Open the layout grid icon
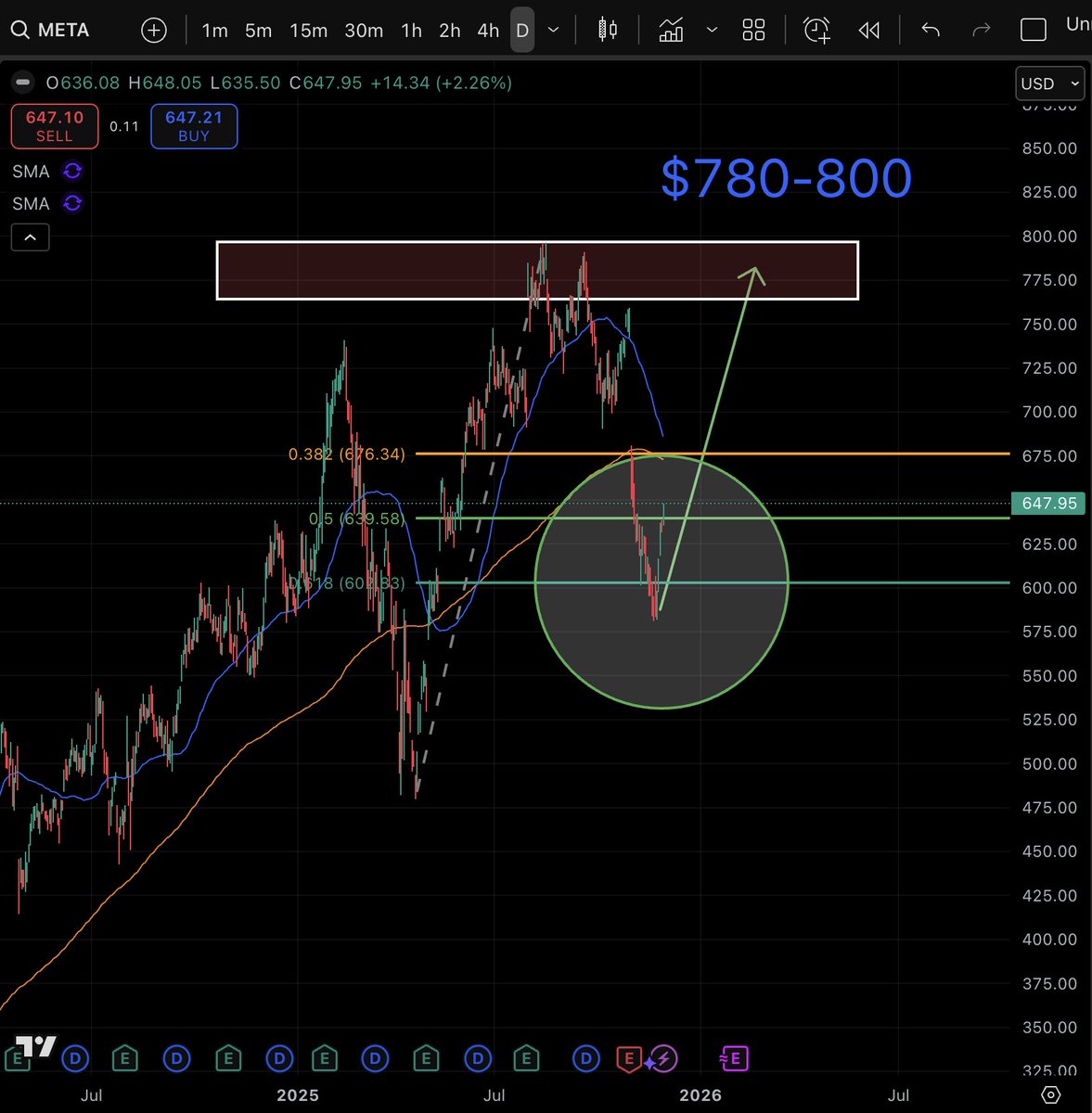This screenshot has width=1092, height=1113. tap(753, 30)
